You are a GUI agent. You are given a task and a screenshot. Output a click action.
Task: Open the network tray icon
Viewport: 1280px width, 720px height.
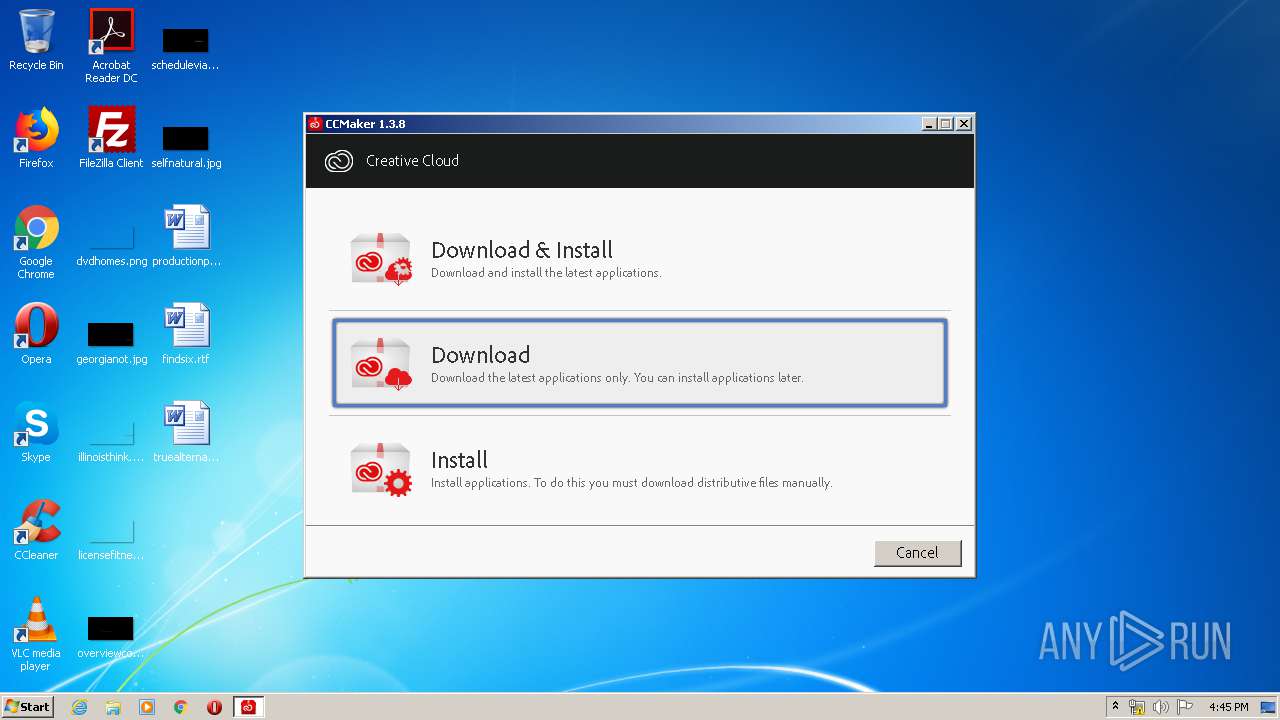(x=1137, y=707)
